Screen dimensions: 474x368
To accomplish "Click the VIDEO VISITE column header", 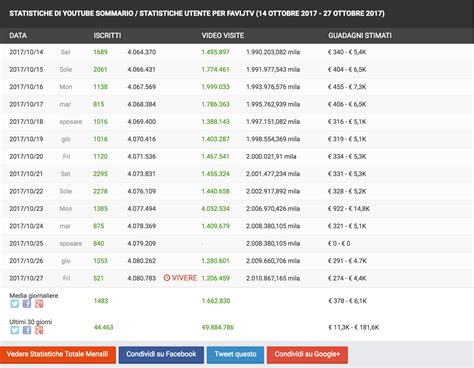I will 223,36.
